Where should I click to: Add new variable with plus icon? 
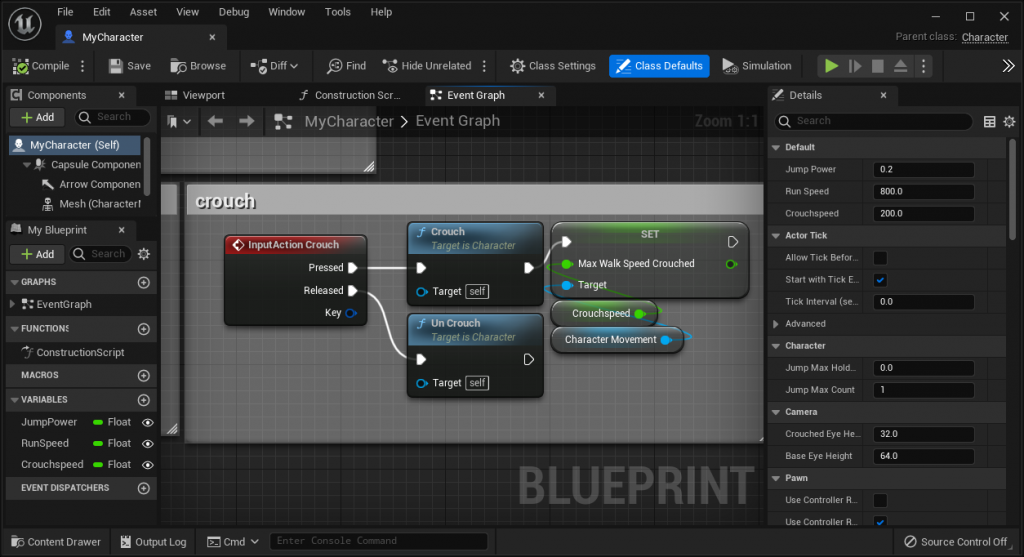(144, 400)
